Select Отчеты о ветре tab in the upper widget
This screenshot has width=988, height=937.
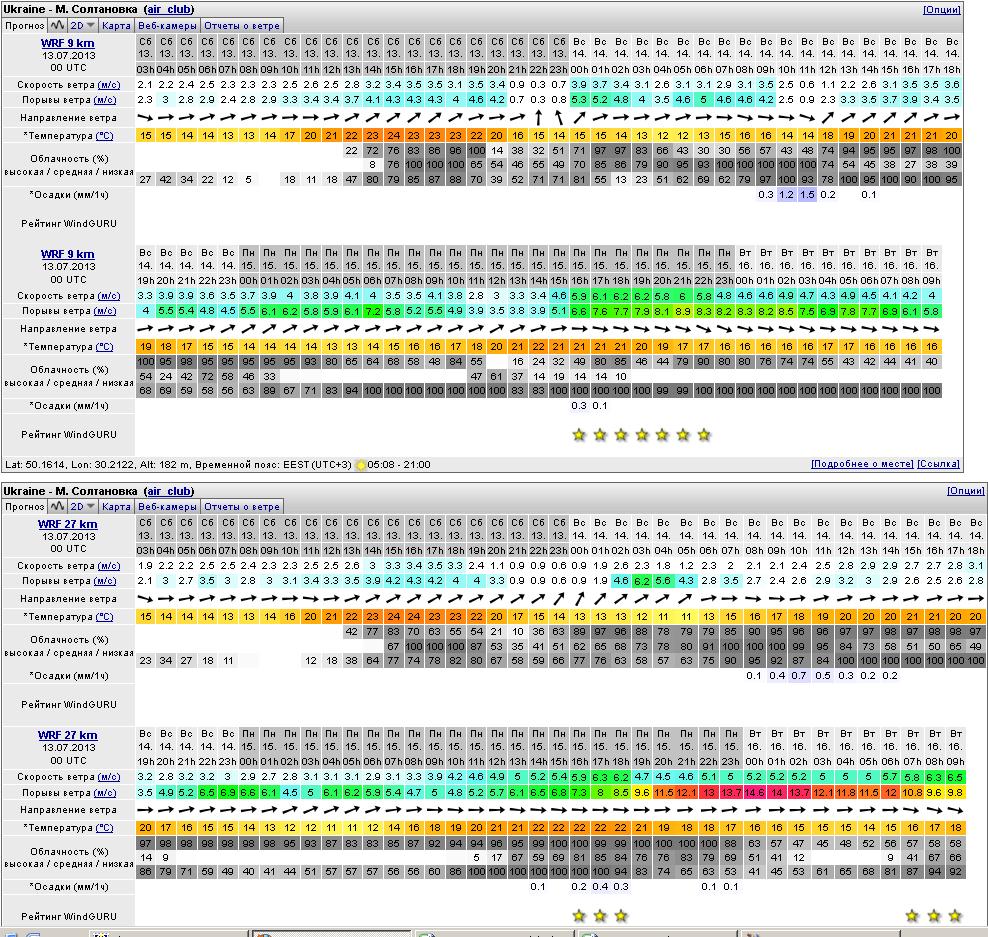242,25
